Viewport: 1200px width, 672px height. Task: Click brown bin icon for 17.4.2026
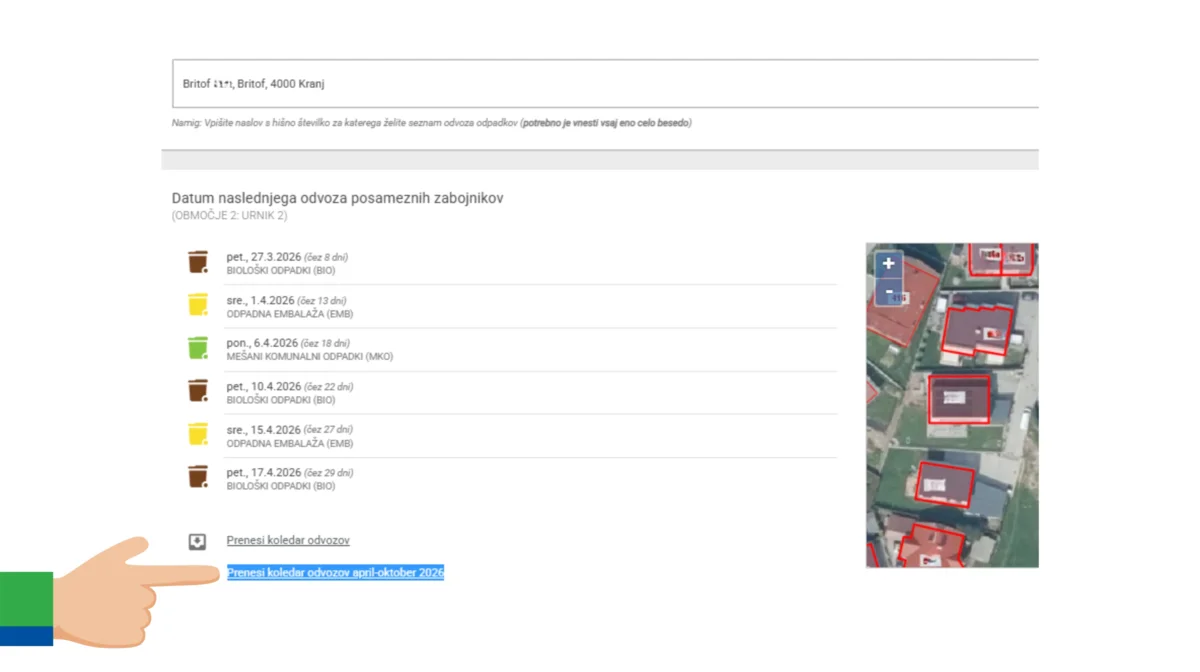(x=198, y=477)
